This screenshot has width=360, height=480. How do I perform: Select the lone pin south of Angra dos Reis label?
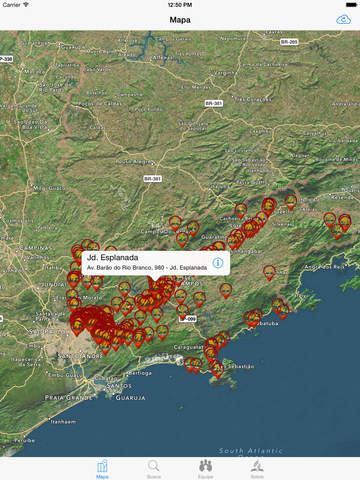point(269,273)
